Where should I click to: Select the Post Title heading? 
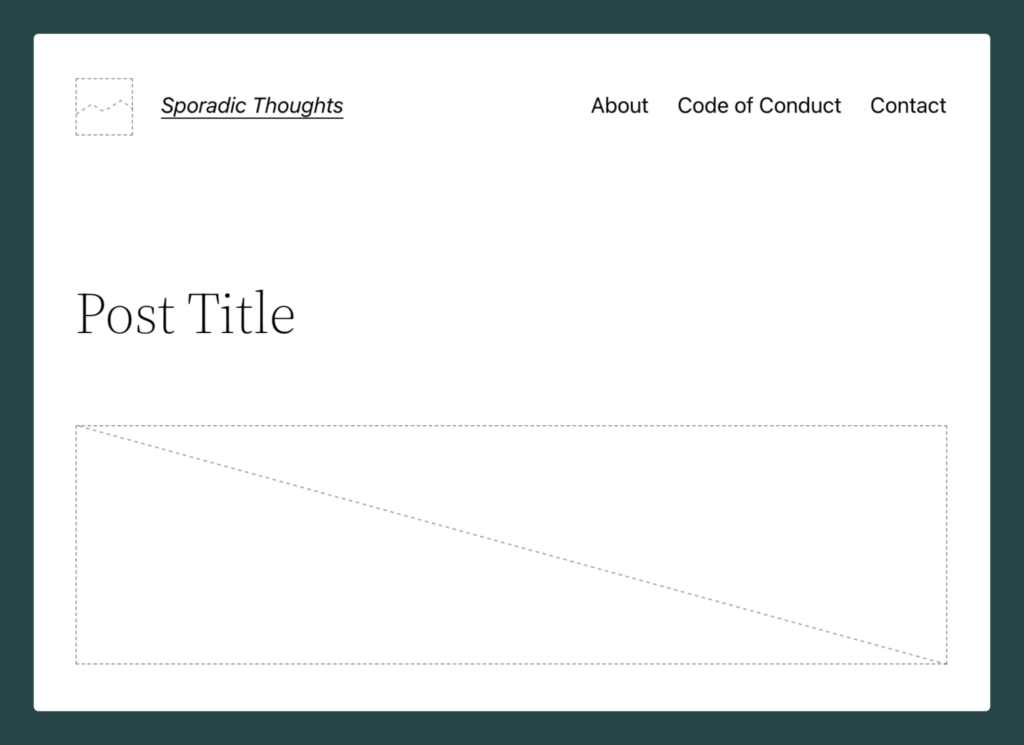(x=185, y=313)
